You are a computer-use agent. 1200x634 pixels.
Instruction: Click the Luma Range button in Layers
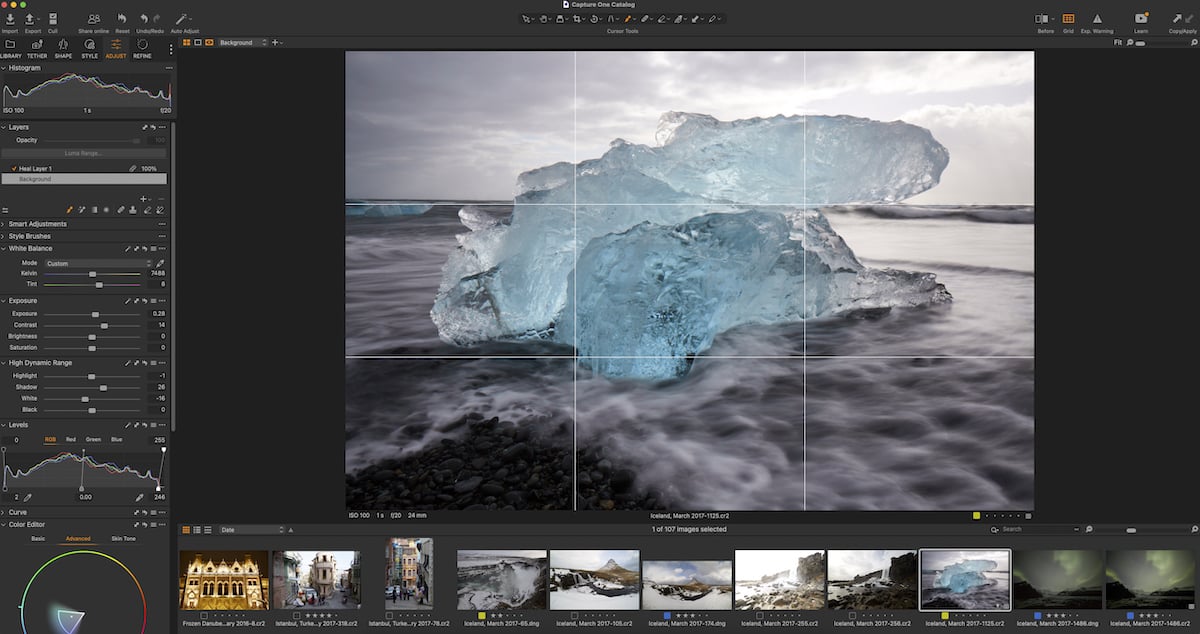84,153
